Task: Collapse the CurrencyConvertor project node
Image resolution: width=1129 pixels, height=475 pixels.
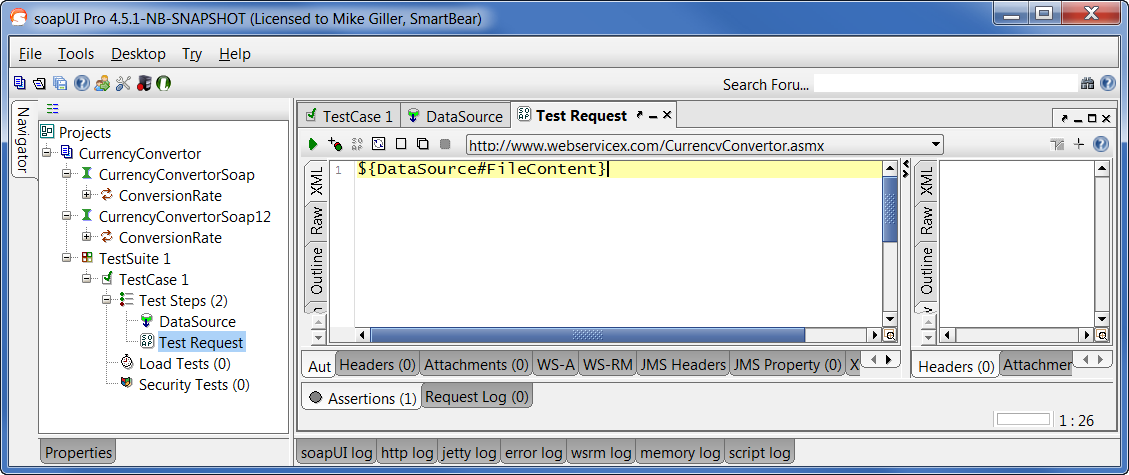Action: tap(47, 153)
